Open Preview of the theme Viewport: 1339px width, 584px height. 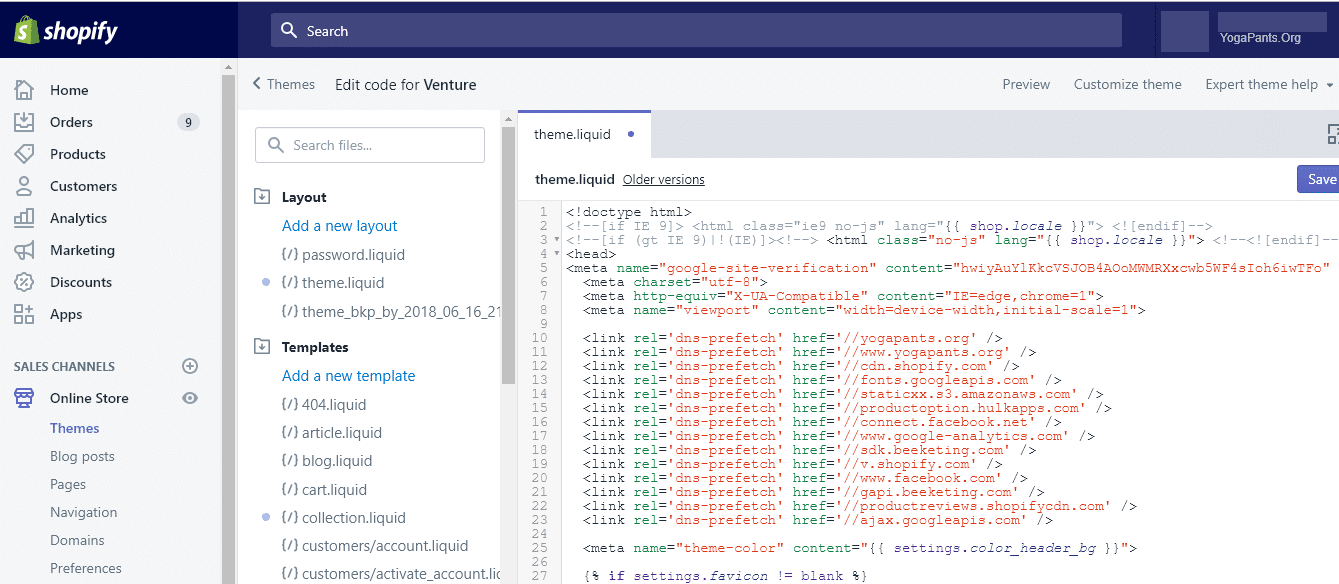click(x=1026, y=84)
